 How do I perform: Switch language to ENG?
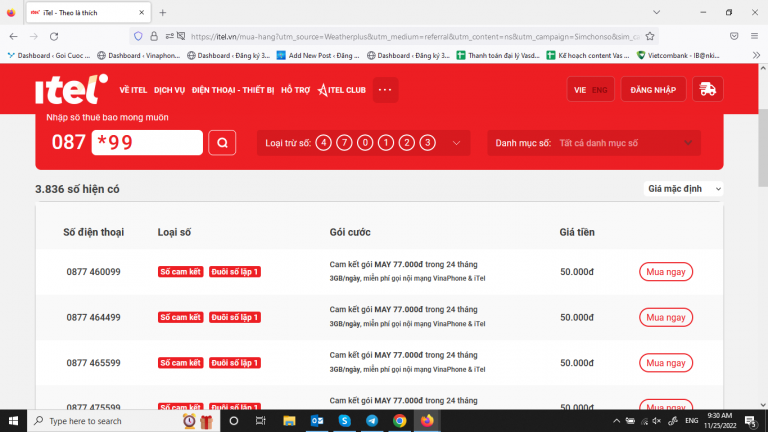pyautogui.click(x=600, y=90)
